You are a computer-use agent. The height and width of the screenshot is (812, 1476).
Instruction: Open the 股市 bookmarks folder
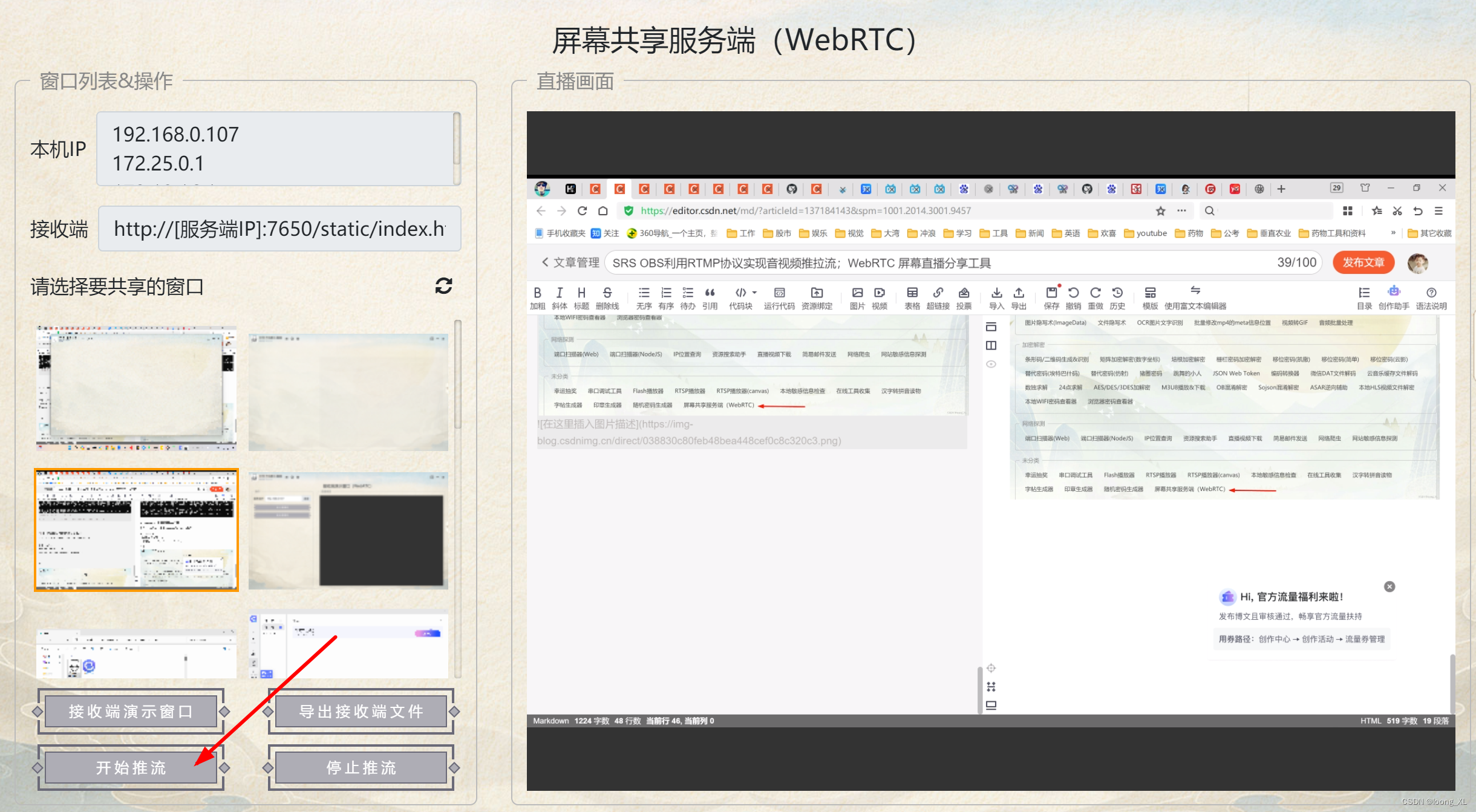(777, 233)
